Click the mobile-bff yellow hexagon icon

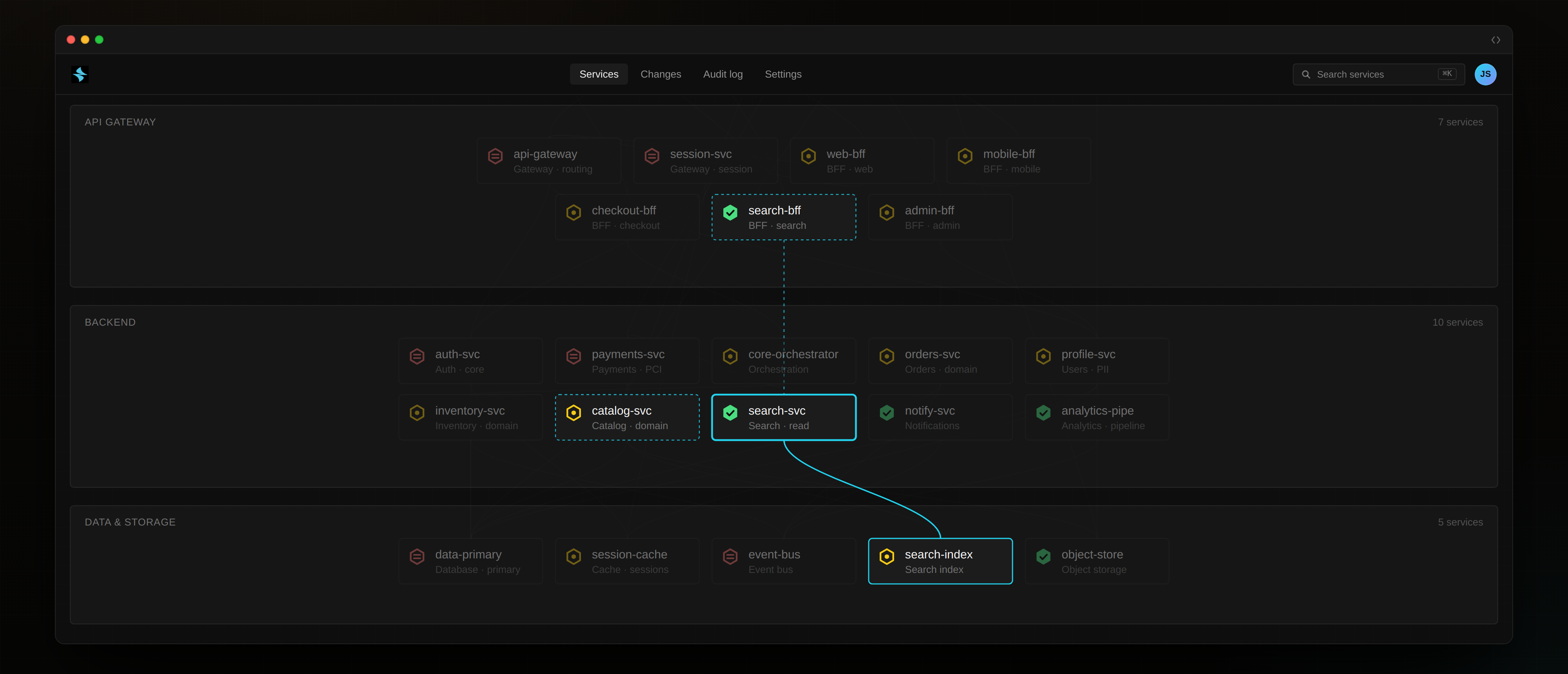click(965, 156)
